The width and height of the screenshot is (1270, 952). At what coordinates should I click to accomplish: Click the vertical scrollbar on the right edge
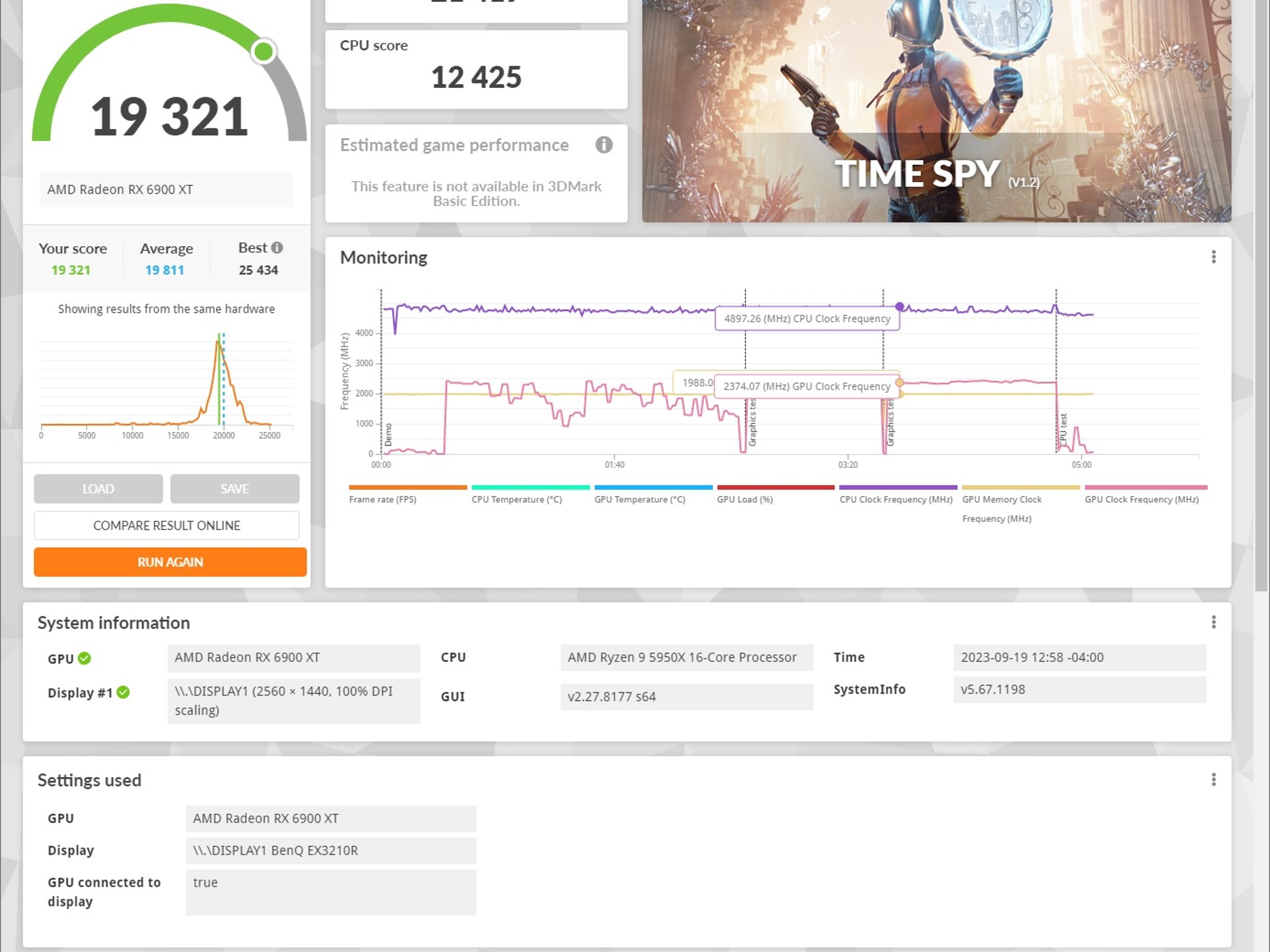[1262, 294]
